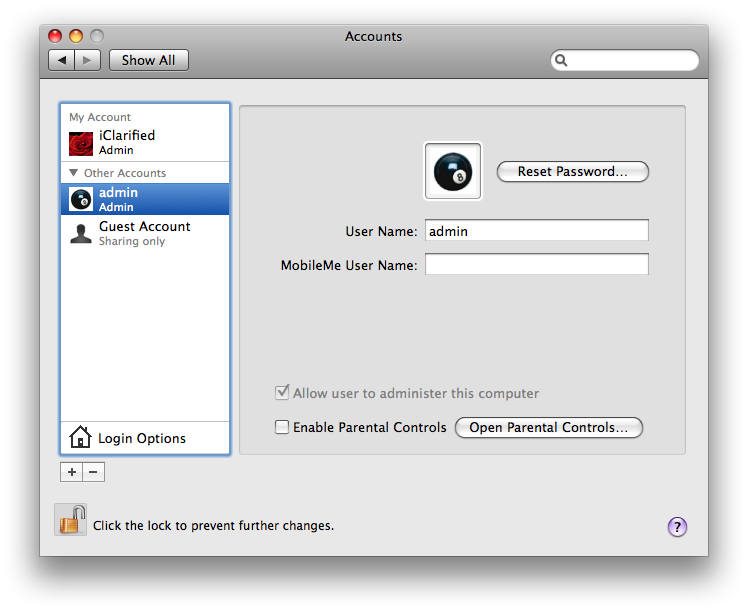Toggle Allow user to administer this computer
Image resolution: width=748 pixels, height=611 pixels.
pyautogui.click(x=282, y=393)
